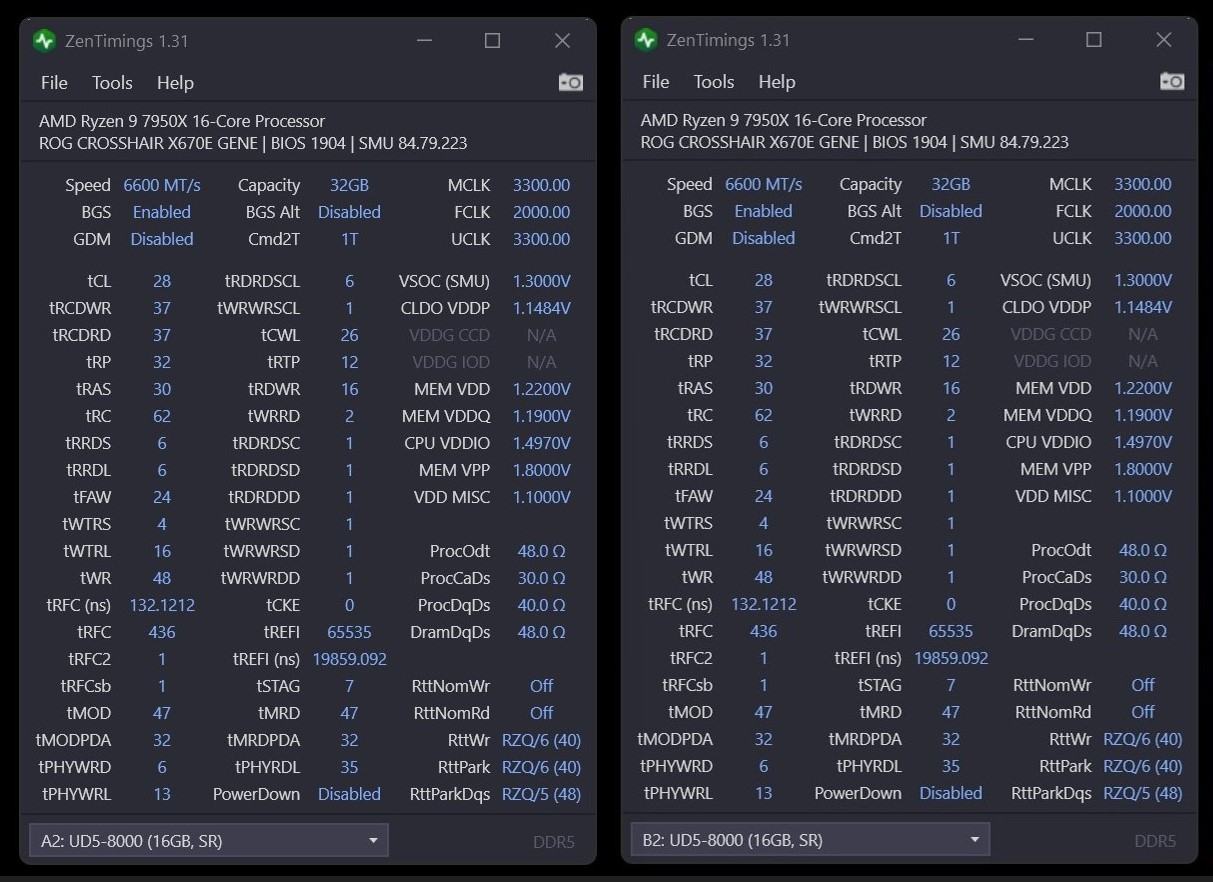The width and height of the screenshot is (1213, 882).
Task: Maximize the right ZenTimings window
Action: [x=1094, y=40]
